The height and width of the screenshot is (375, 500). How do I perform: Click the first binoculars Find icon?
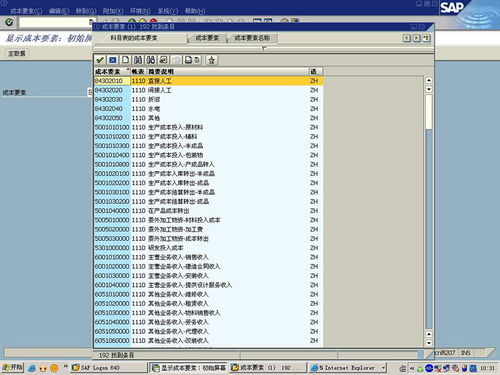pos(138,60)
